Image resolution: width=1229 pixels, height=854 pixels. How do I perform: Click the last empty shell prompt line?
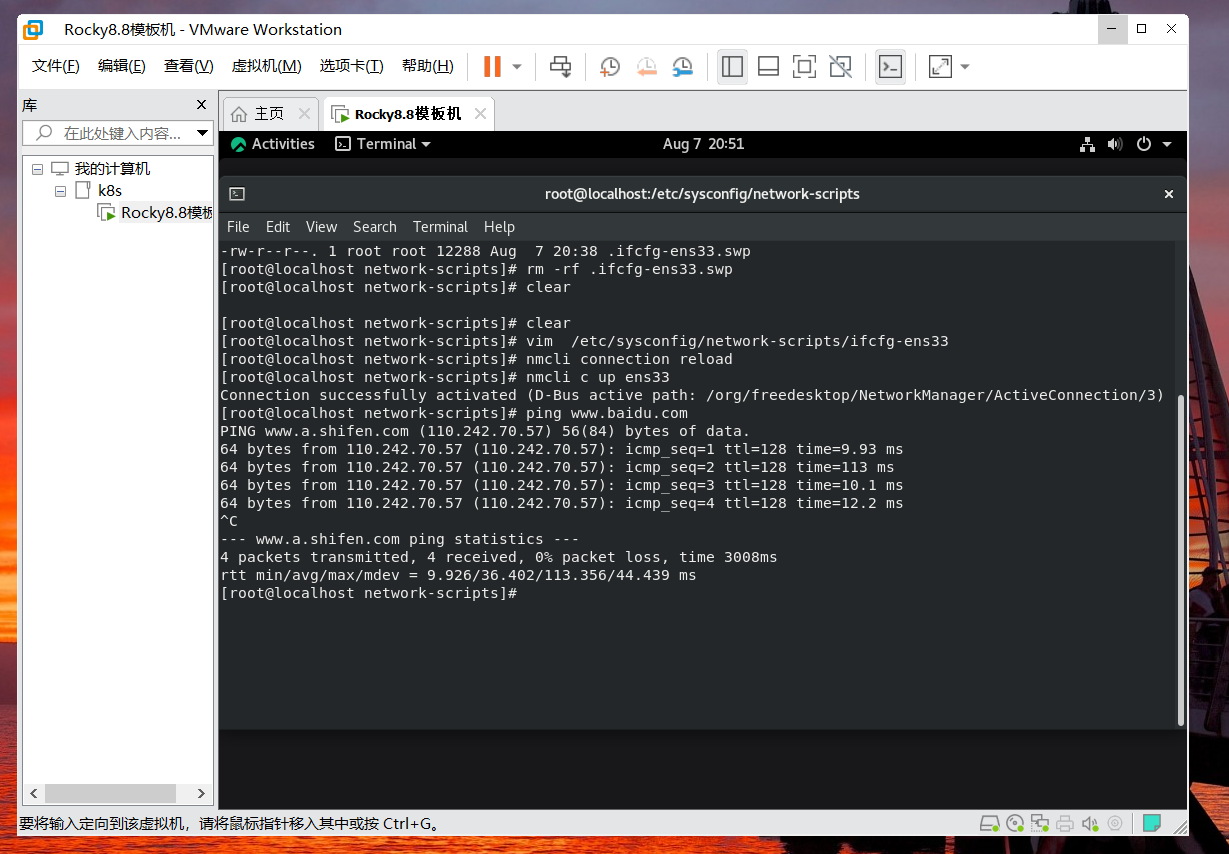point(369,593)
